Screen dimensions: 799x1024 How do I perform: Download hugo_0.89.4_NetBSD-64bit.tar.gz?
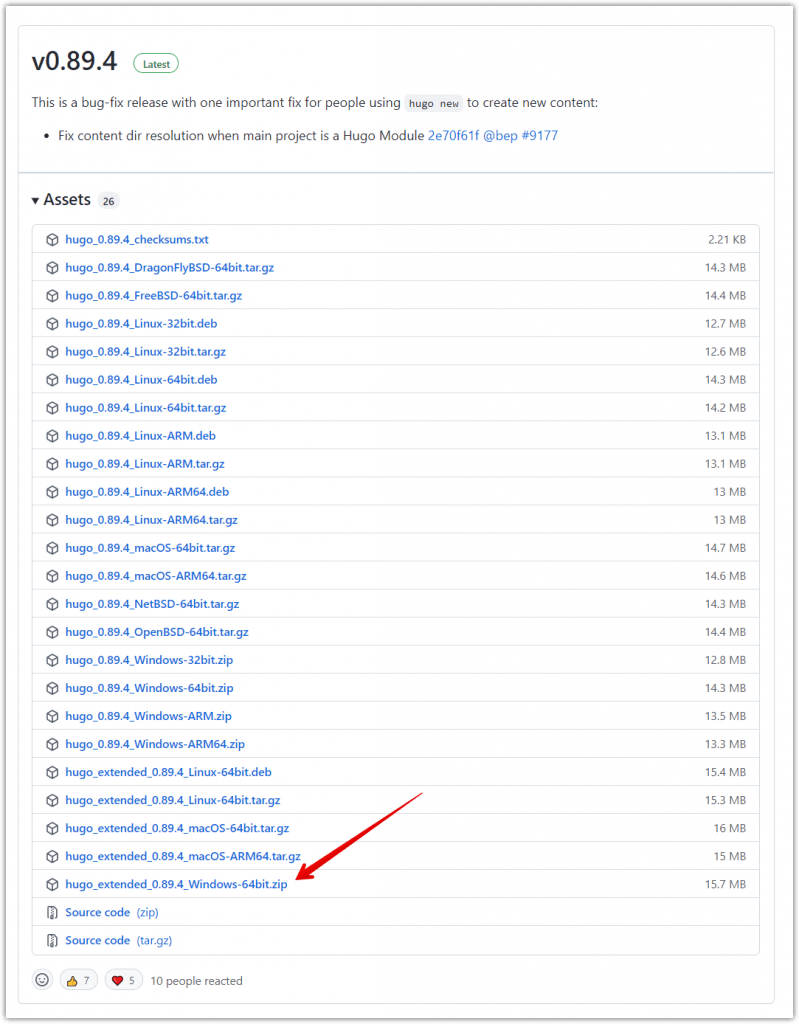click(x=152, y=605)
